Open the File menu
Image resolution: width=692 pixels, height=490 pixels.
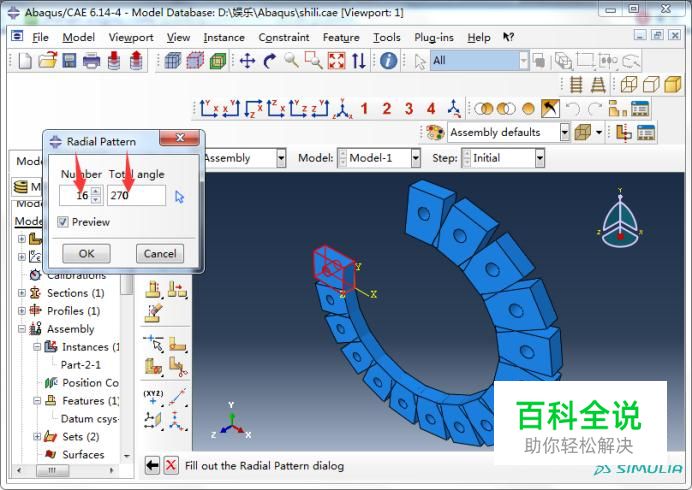coord(40,38)
